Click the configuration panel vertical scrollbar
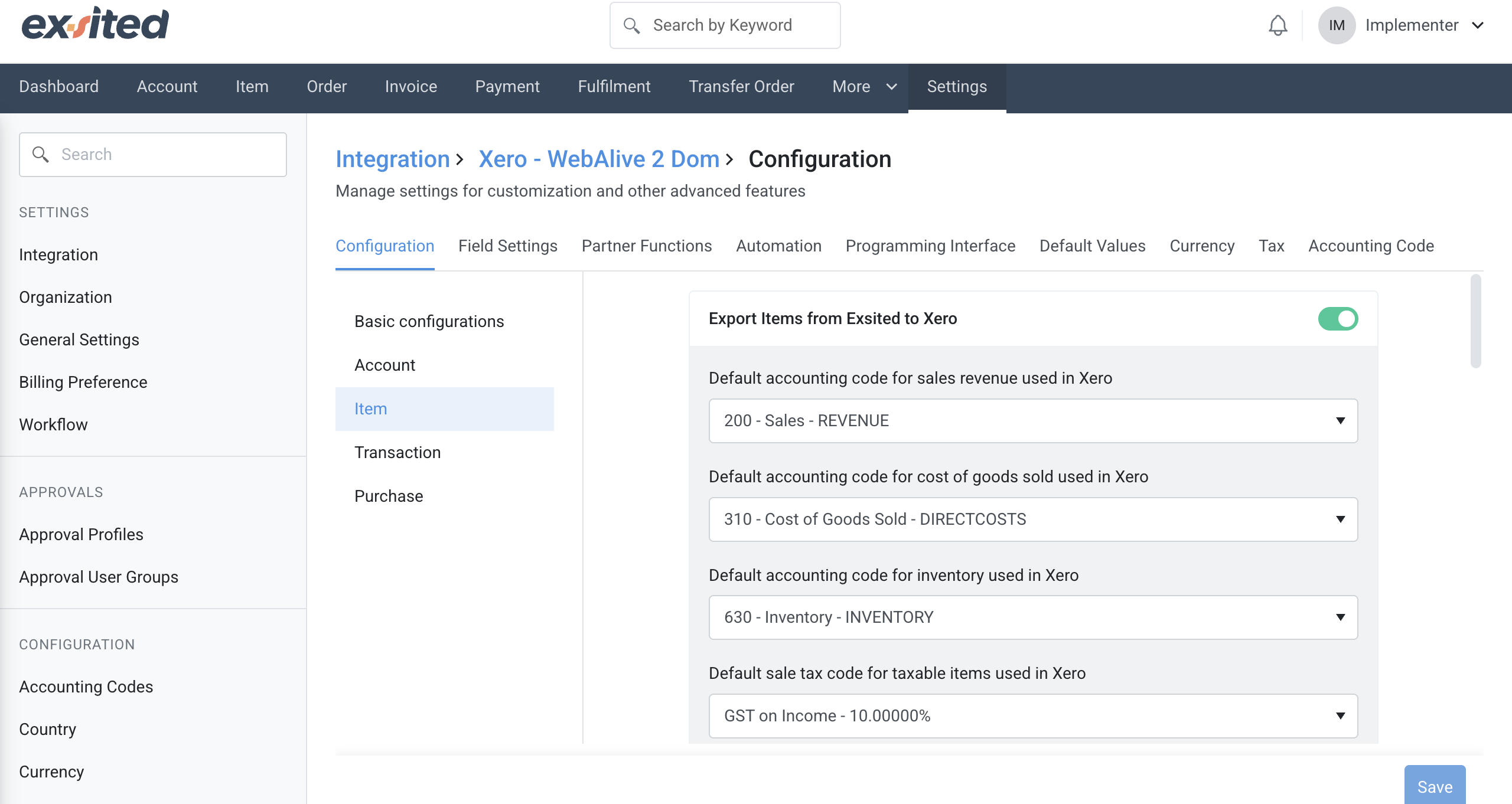The image size is (1512, 804). point(1475,321)
